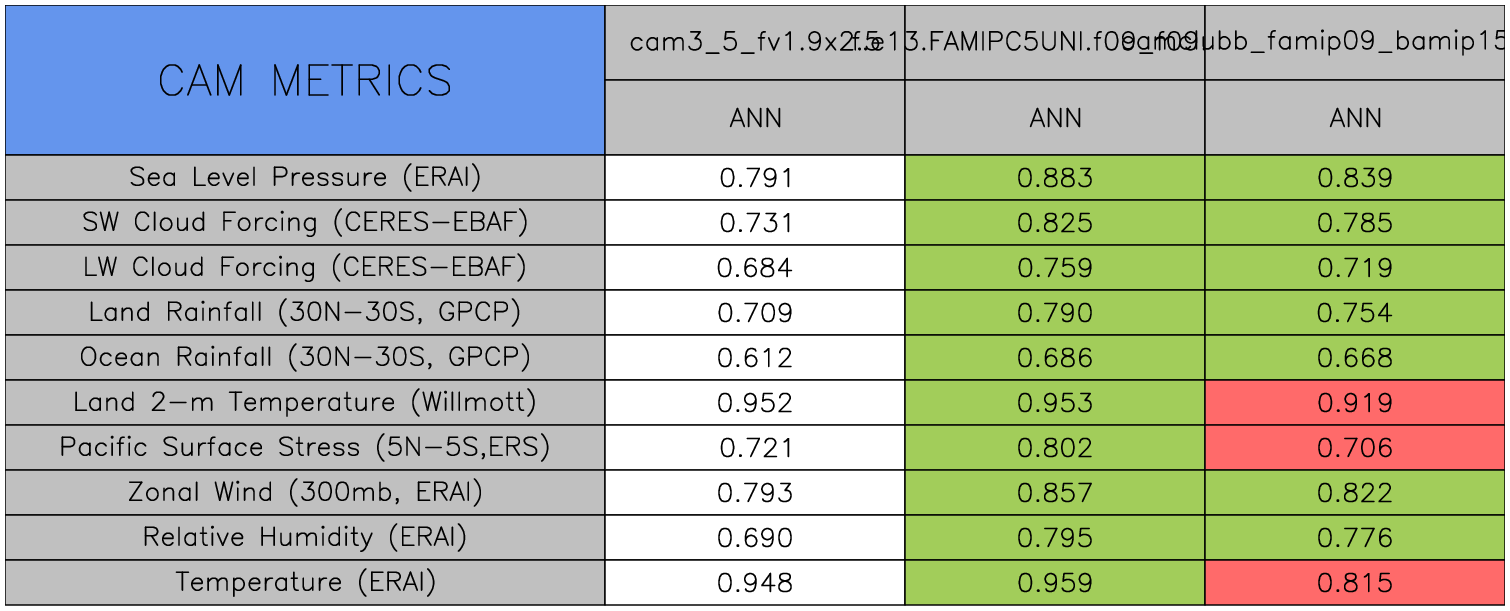The width and height of the screenshot is (1510, 611).
Task: Select the green cell showing 0.883
Action: coord(1055,178)
